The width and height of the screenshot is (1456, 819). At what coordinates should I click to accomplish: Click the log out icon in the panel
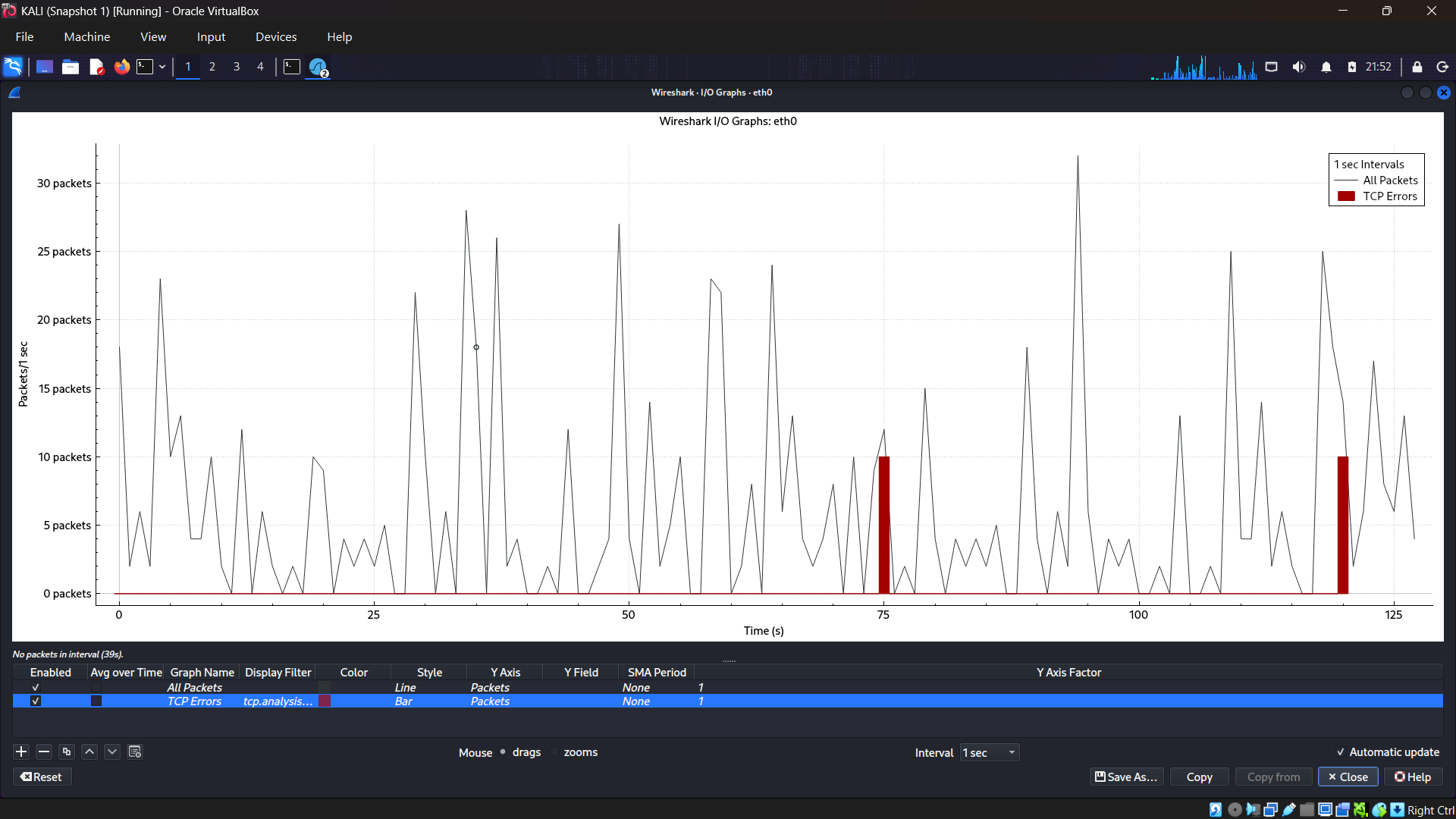(1443, 67)
